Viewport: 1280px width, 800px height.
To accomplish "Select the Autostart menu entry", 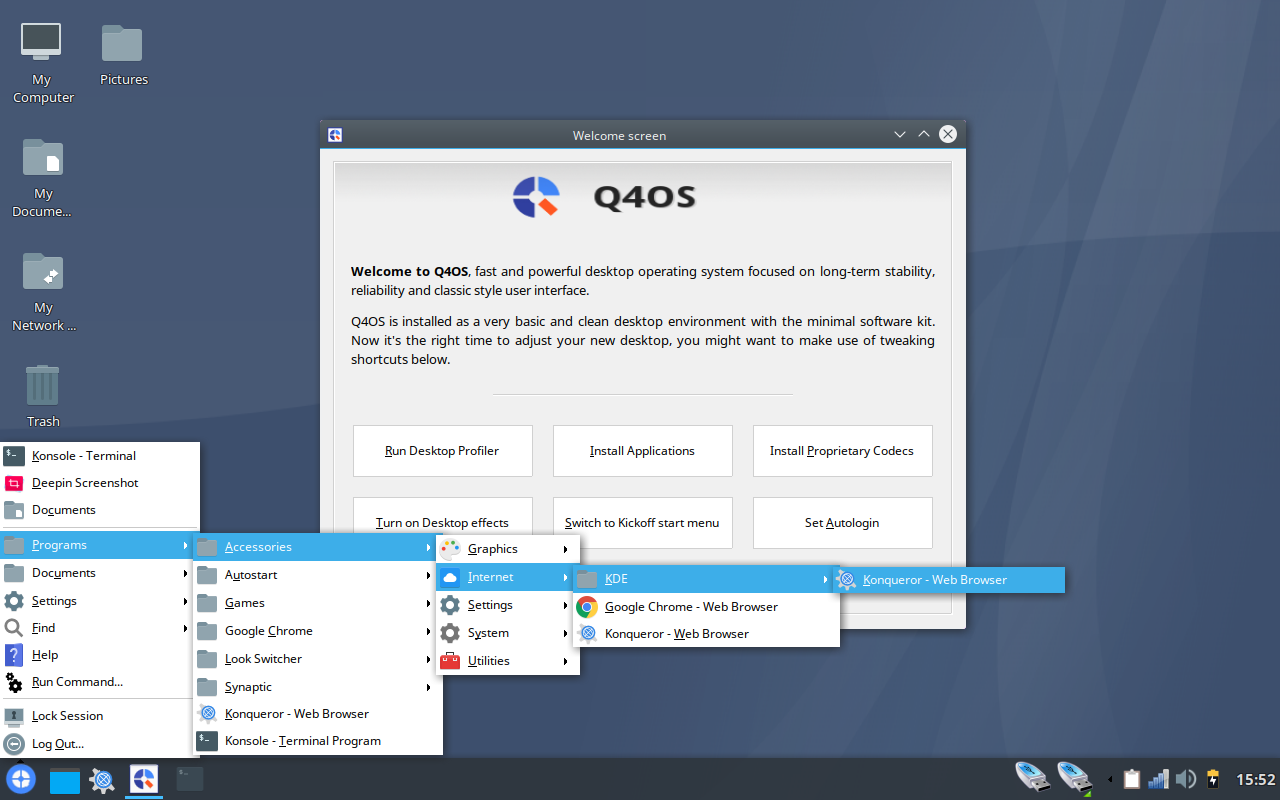I will coord(250,574).
